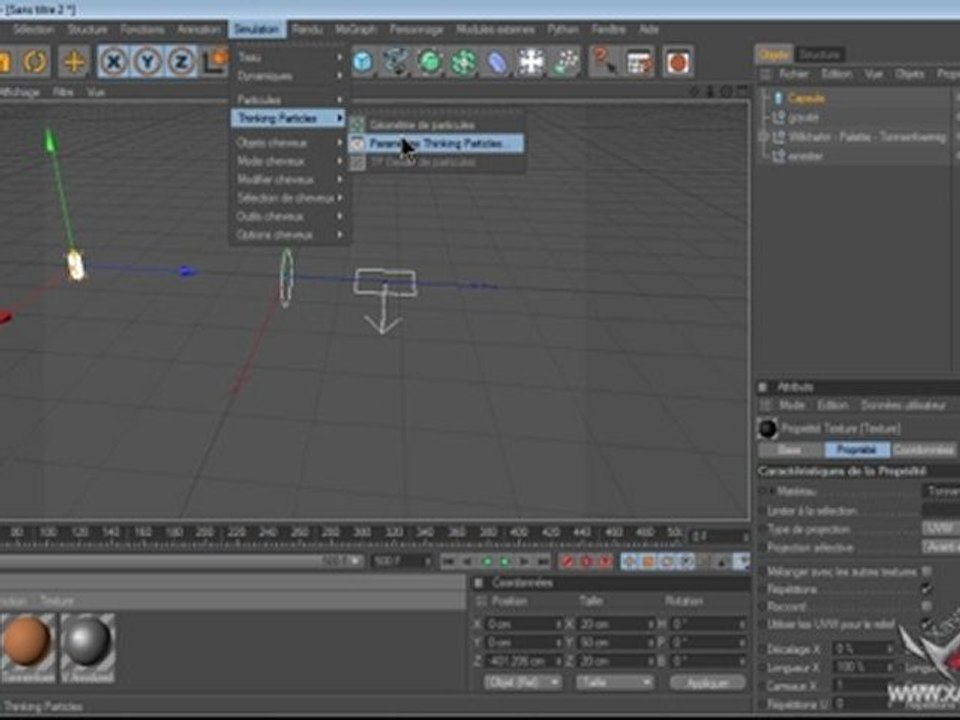
Task: Click the timeline preview range scrollbar
Action: [x=182, y=561]
